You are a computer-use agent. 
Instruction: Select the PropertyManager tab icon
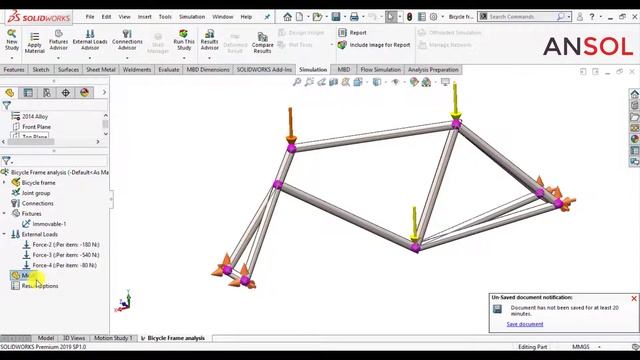28,93
